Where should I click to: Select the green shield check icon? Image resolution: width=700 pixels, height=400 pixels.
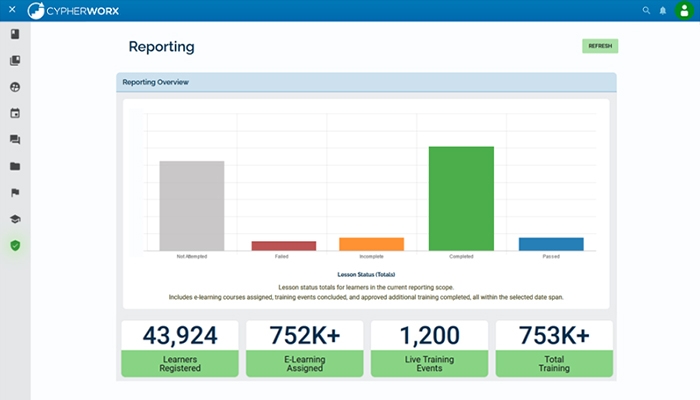click(15, 245)
